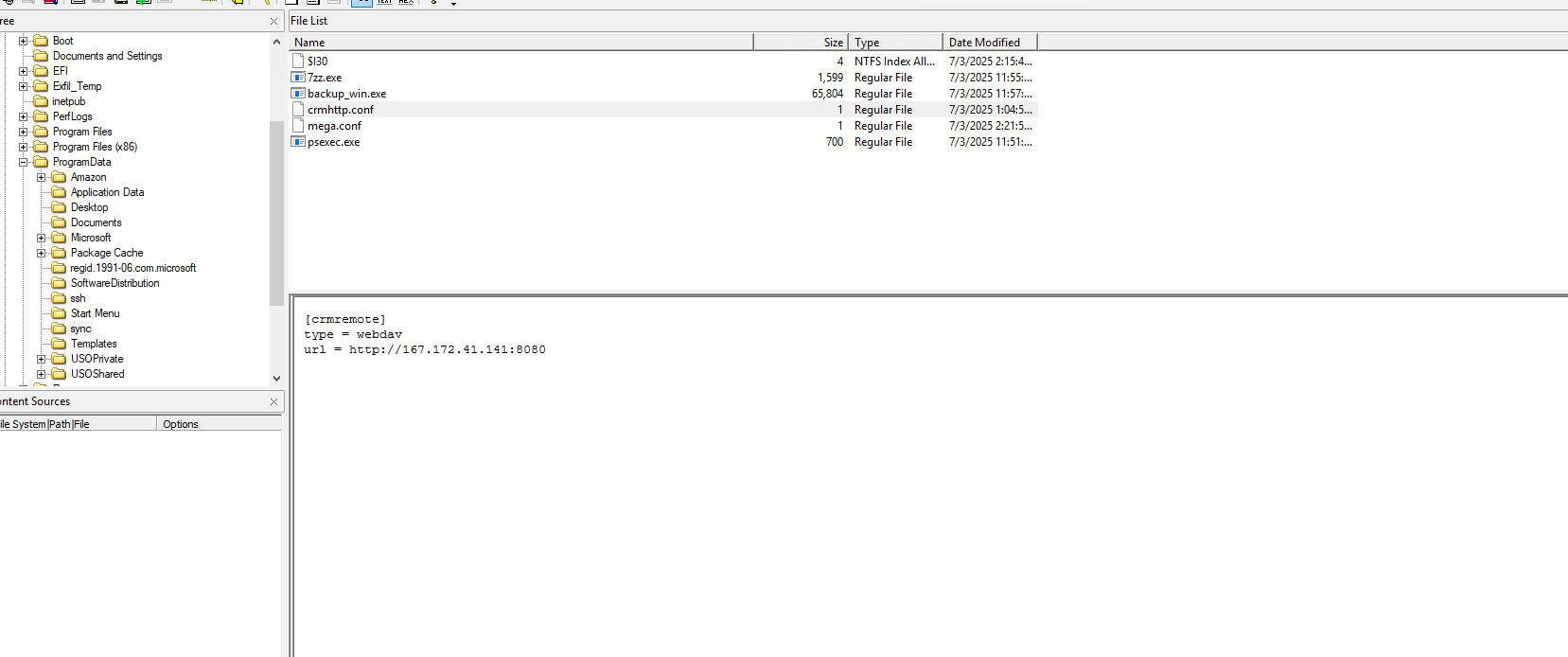Click the 65,804 size cell
The image size is (1568, 657).
[x=827, y=94]
